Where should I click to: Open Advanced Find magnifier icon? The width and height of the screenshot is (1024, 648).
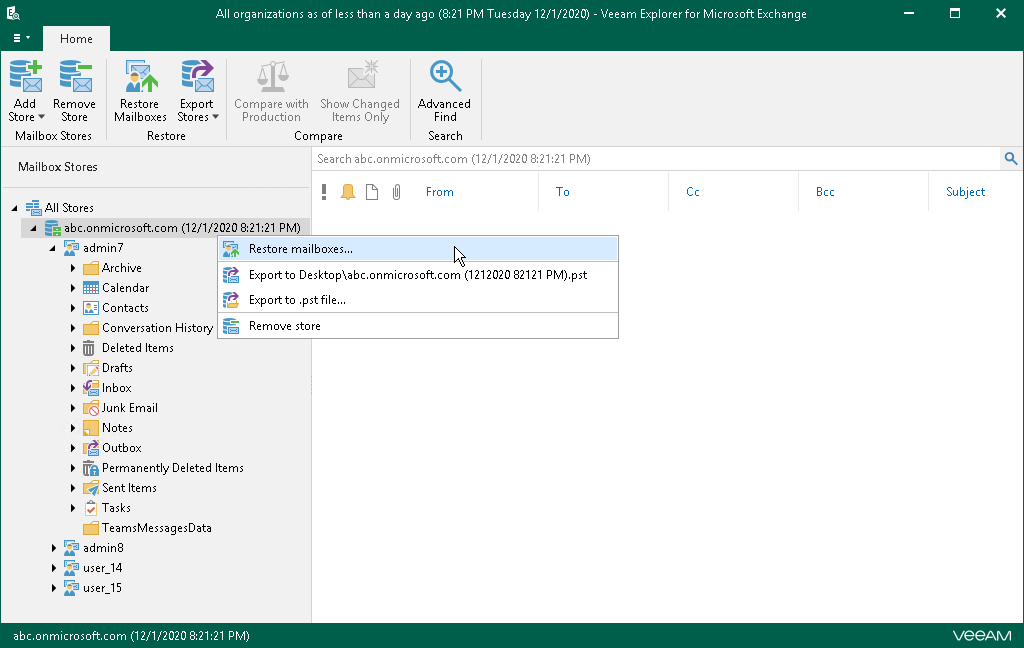click(445, 76)
